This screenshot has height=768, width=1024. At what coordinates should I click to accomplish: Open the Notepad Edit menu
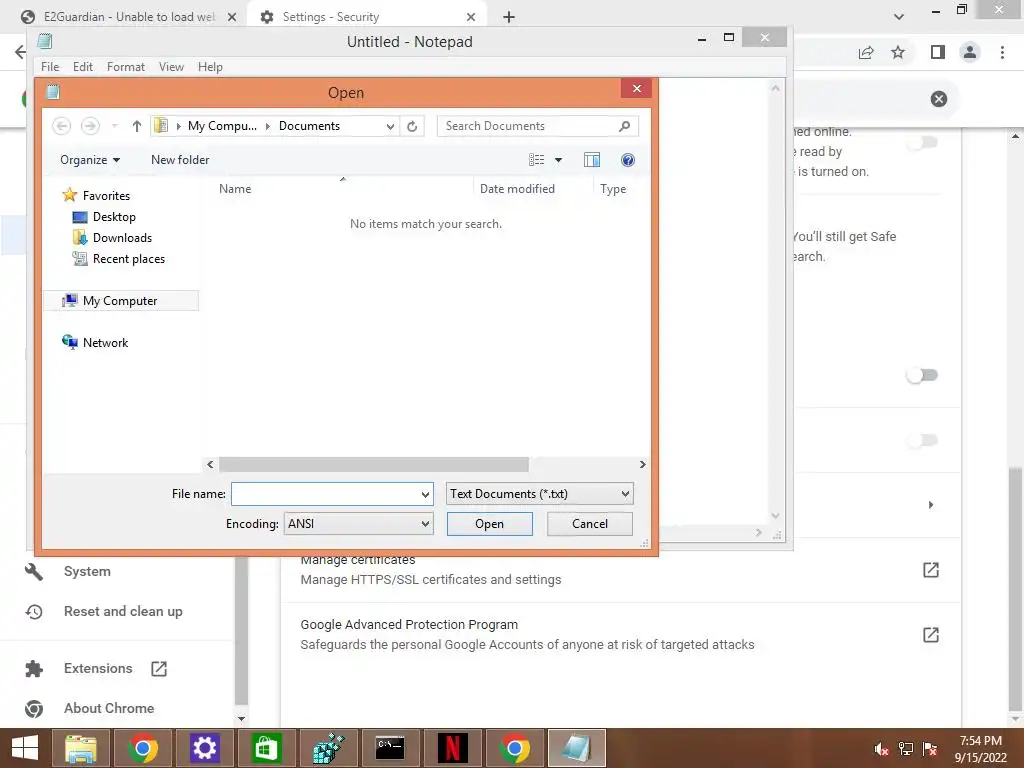click(x=83, y=67)
